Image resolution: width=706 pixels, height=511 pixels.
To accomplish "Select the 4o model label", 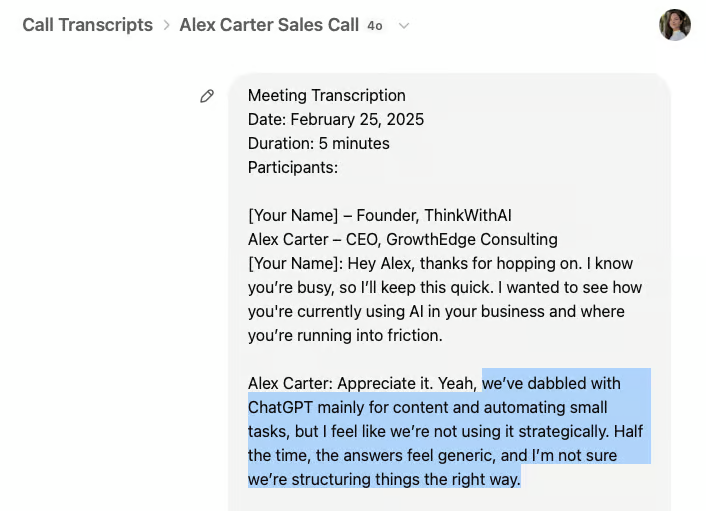I will [x=375, y=26].
